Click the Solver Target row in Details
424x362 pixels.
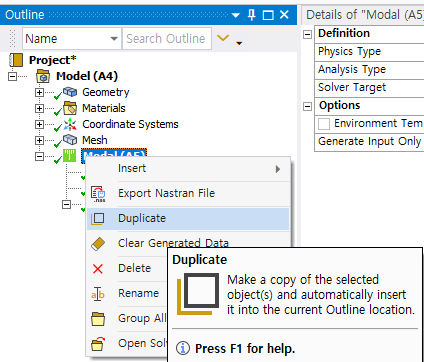tap(369, 88)
